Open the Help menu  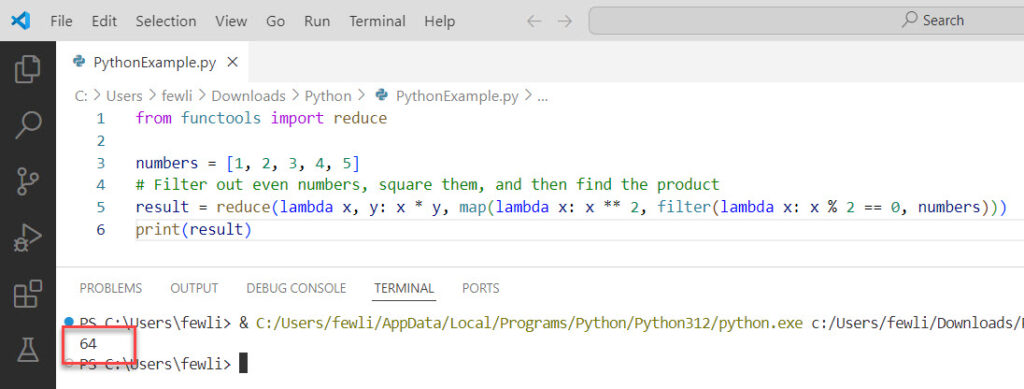tap(440, 21)
